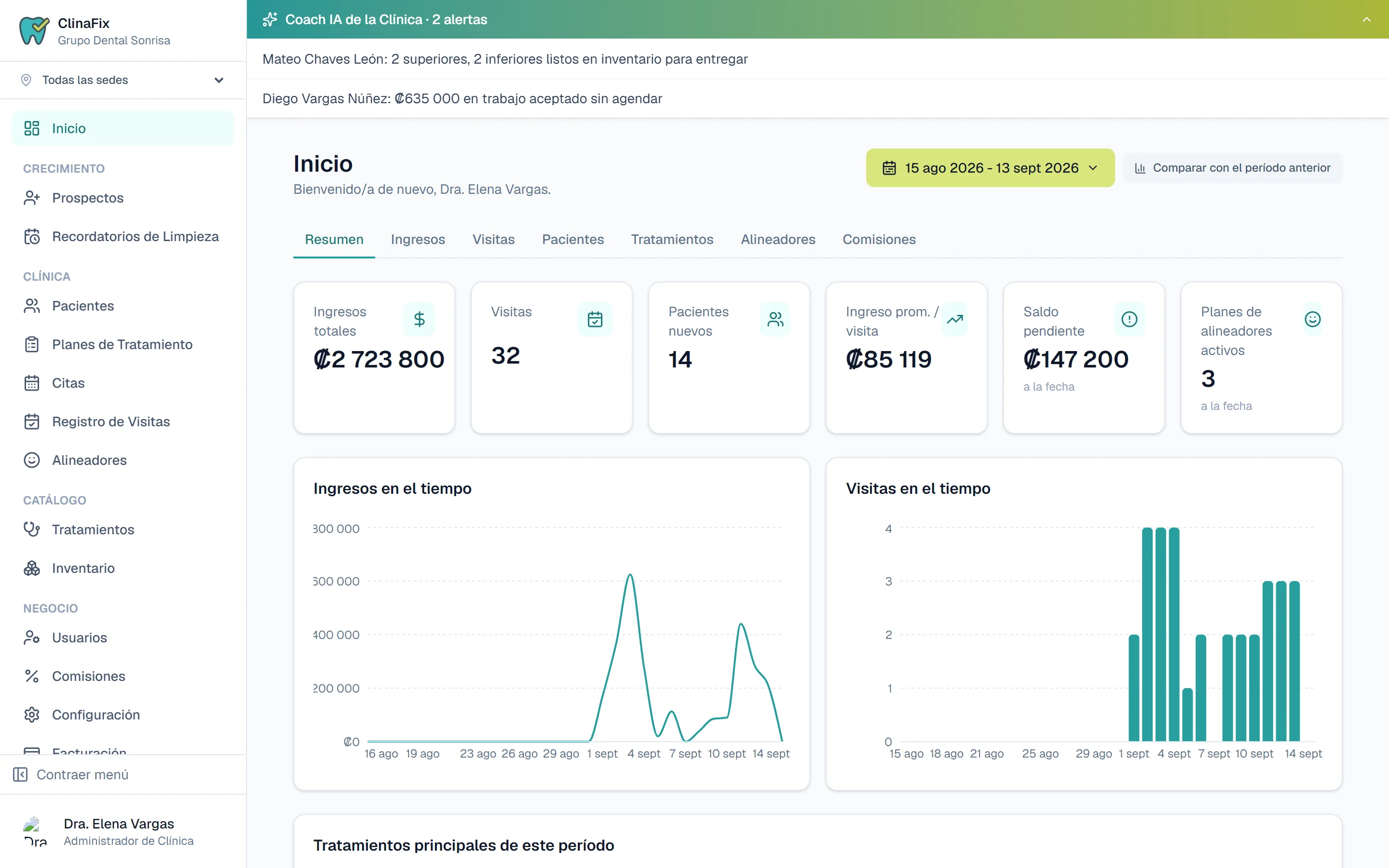Open Prospectos from the sidebar icon
The width and height of the screenshot is (1389, 868).
click(31, 198)
